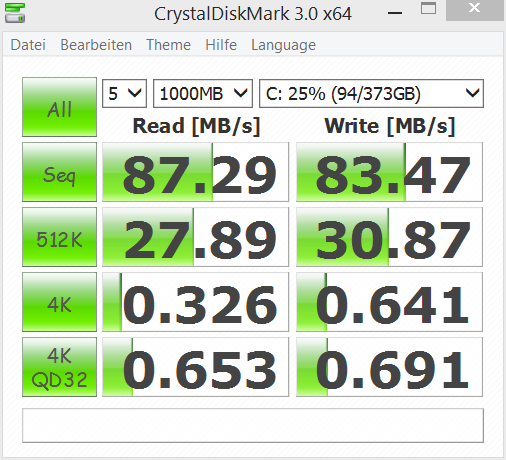
Task: Open the drive selector C: 25% dropdown
Action: (x=371, y=94)
